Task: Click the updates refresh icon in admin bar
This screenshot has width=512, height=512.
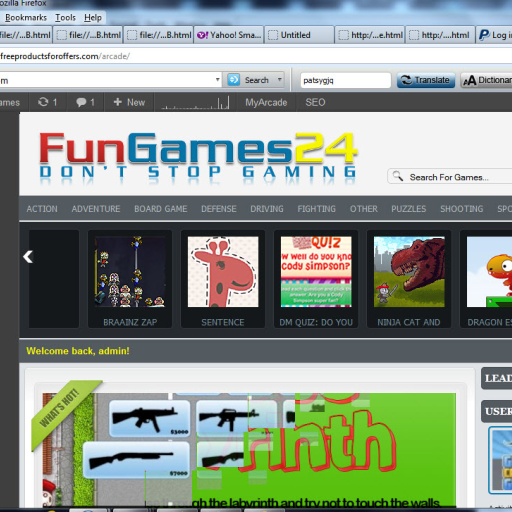Action: point(43,102)
